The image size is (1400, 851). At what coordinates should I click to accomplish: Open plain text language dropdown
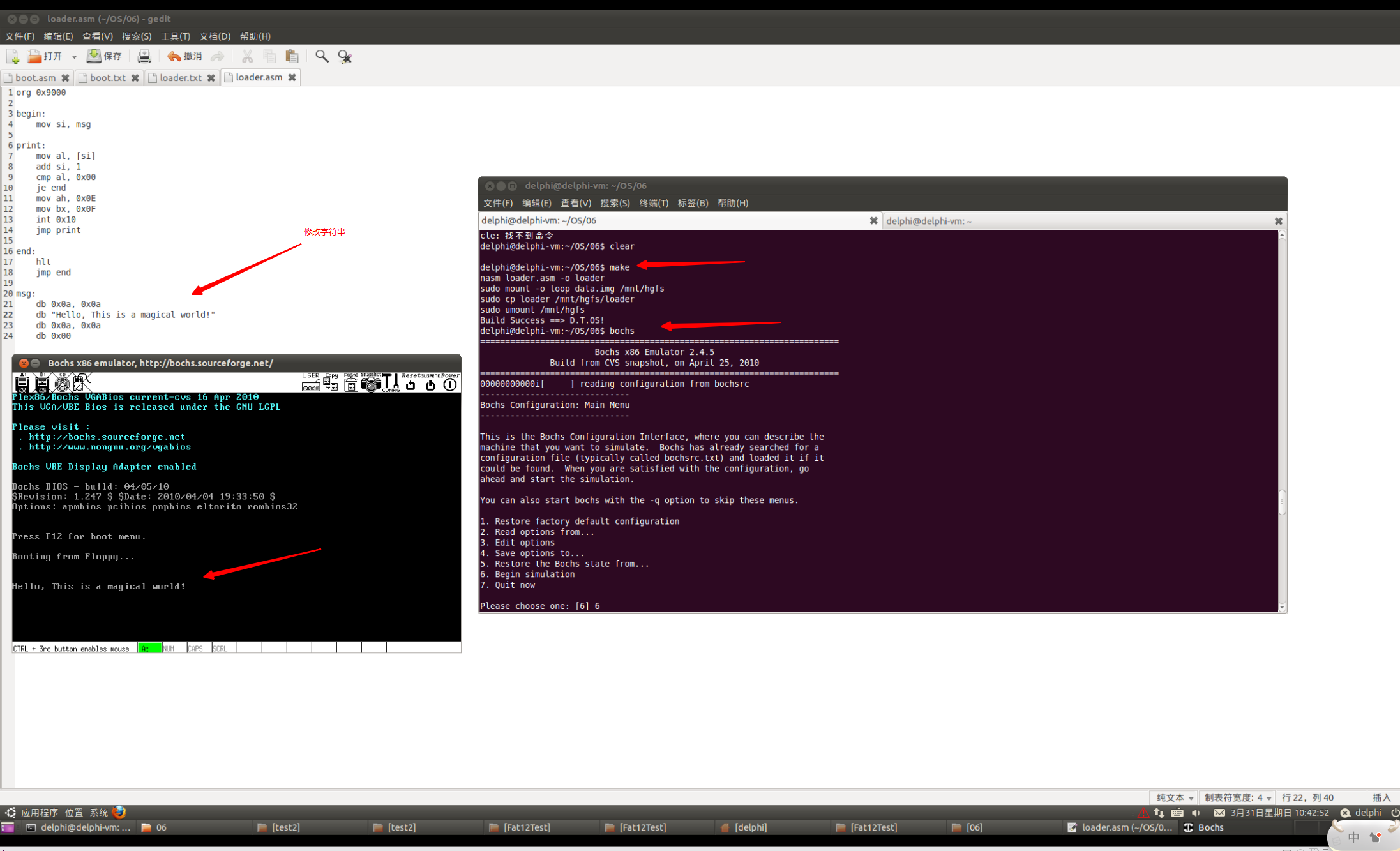(1175, 797)
